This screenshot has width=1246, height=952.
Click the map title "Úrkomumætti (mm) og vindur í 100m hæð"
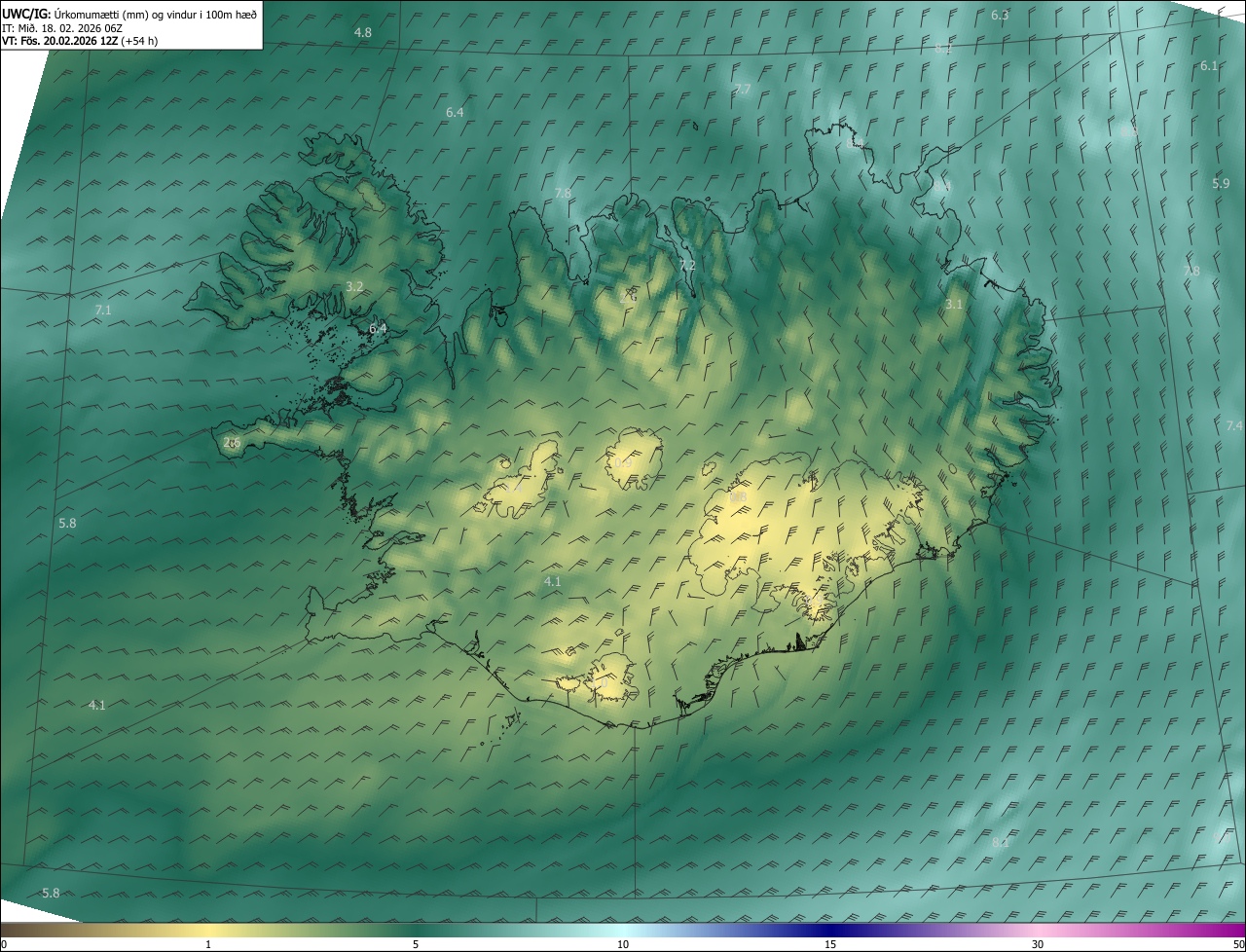(x=156, y=13)
